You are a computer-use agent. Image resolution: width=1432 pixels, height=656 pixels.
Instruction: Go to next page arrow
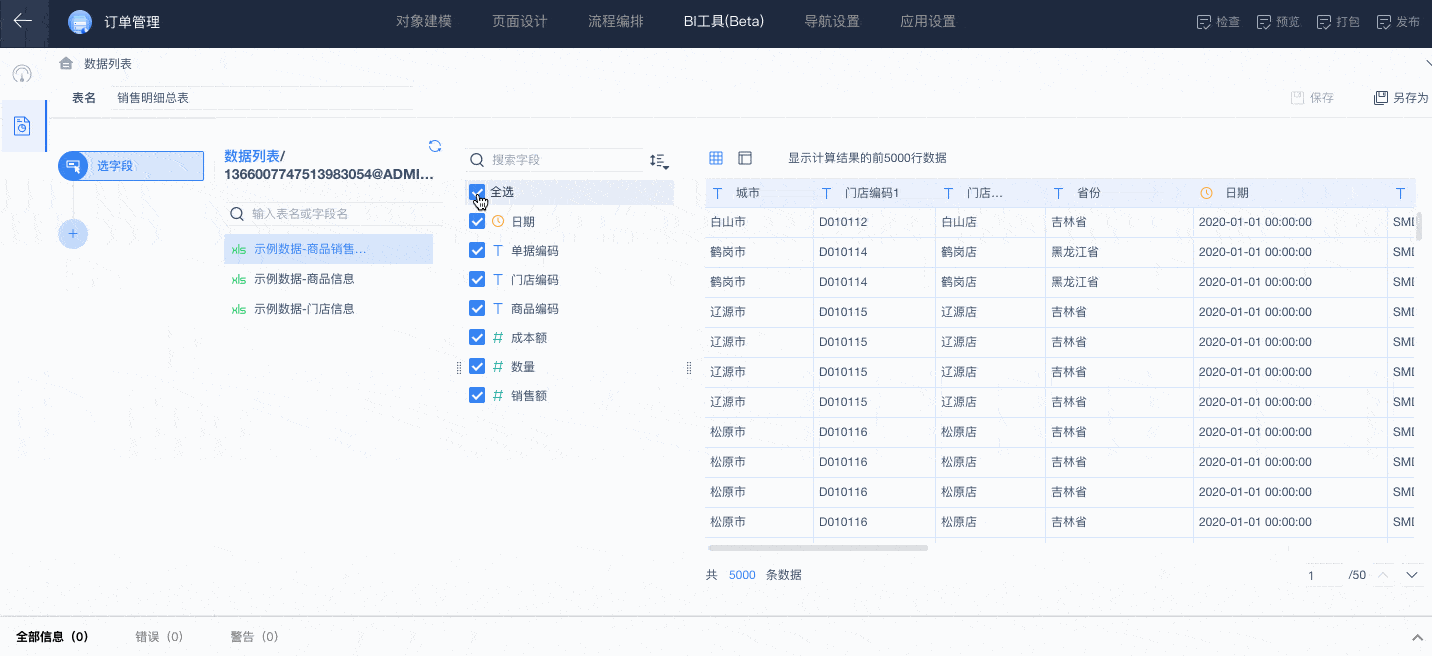tap(1412, 575)
